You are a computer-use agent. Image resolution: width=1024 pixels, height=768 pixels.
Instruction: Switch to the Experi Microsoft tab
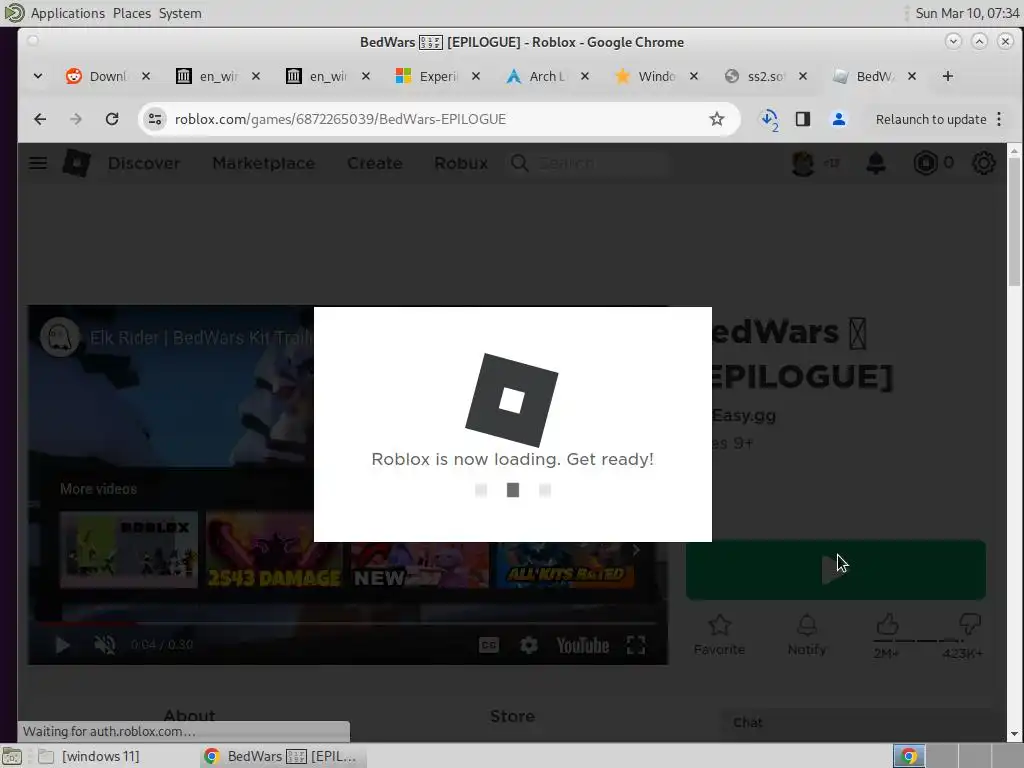click(x=428, y=76)
